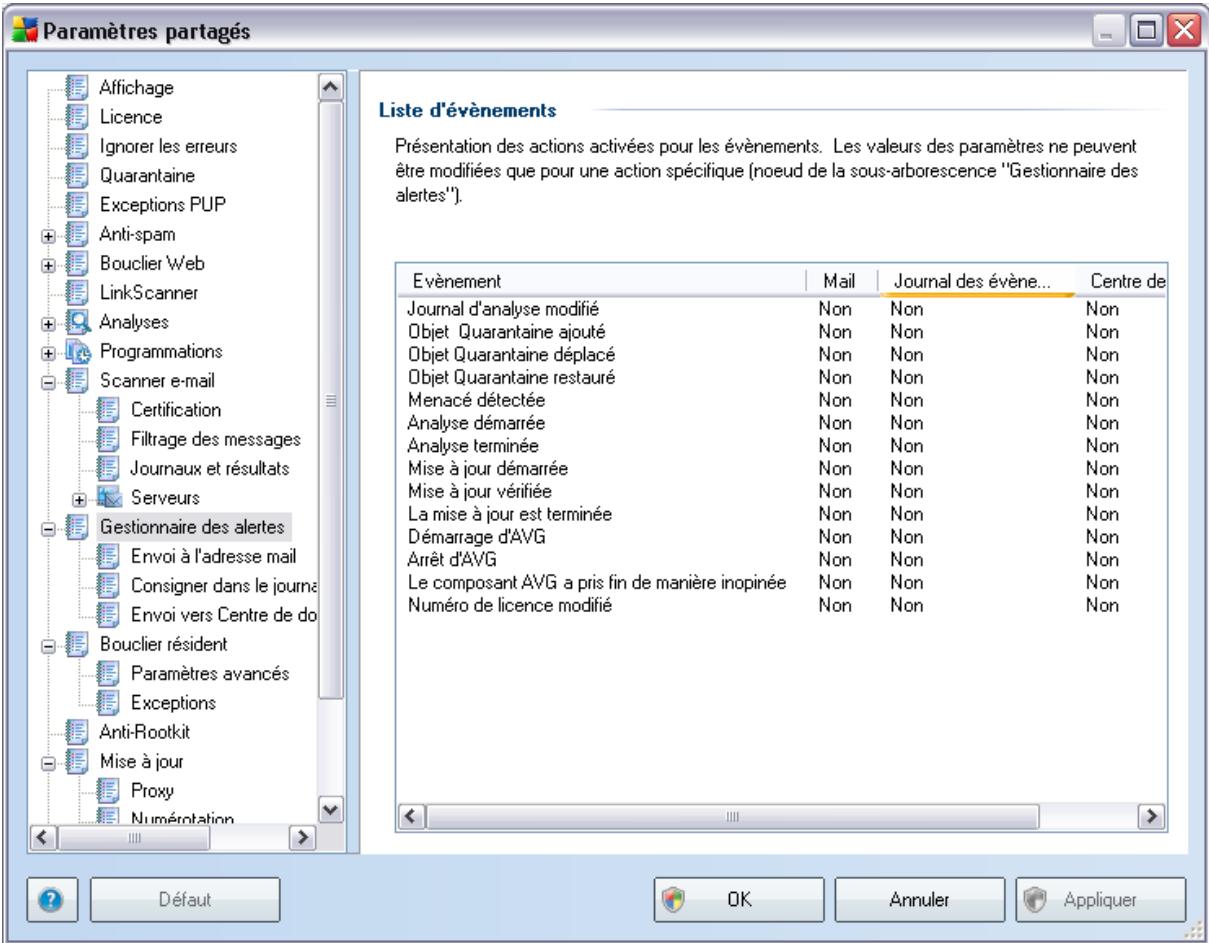This screenshot has width=1209, height=943.
Task: Select the Analyse terminée row
Action: coord(781,445)
